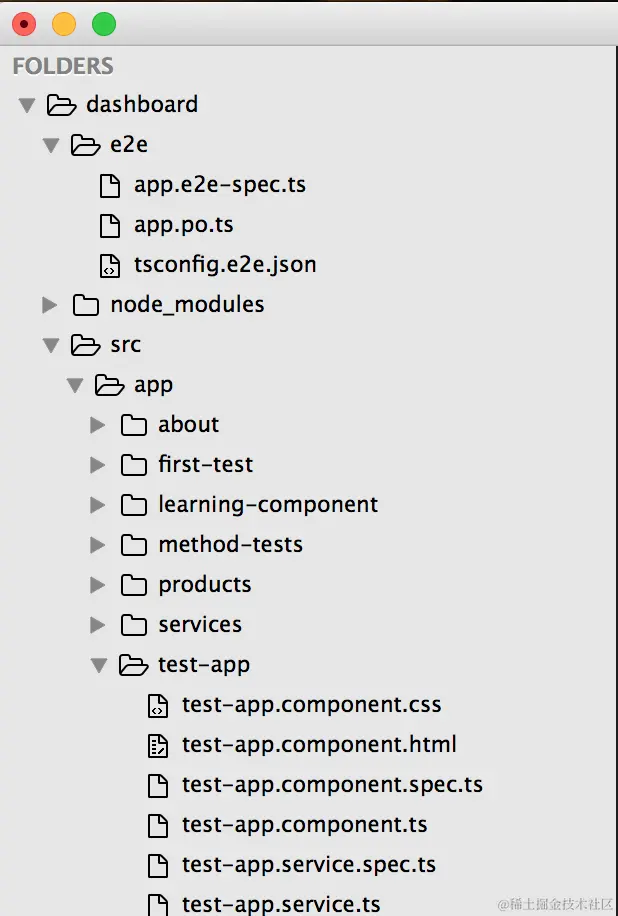The image size is (618, 916).
Task: Open app.e2e-spec.ts file
Action: click(219, 185)
